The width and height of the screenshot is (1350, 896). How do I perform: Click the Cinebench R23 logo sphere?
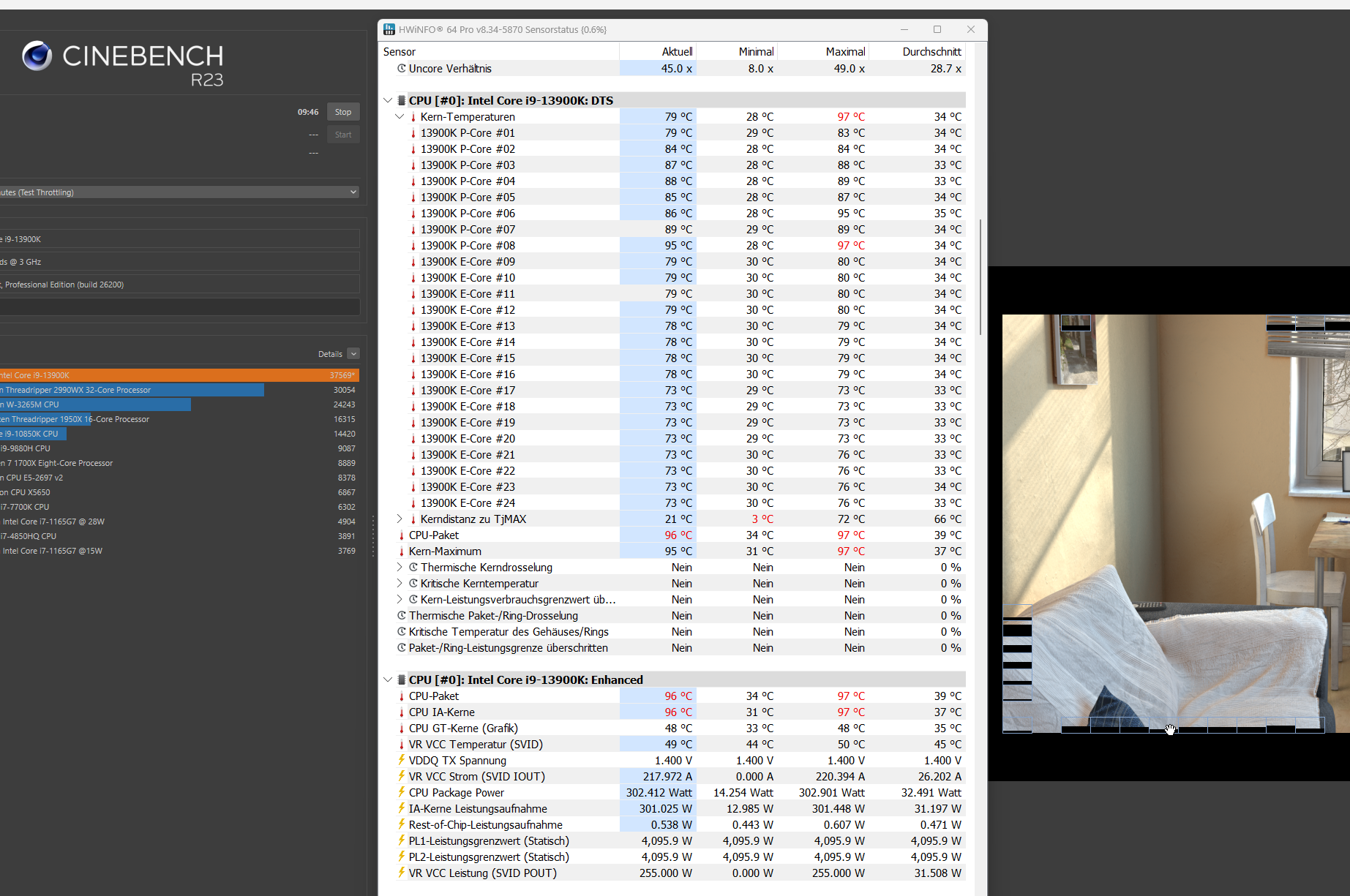[37, 56]
